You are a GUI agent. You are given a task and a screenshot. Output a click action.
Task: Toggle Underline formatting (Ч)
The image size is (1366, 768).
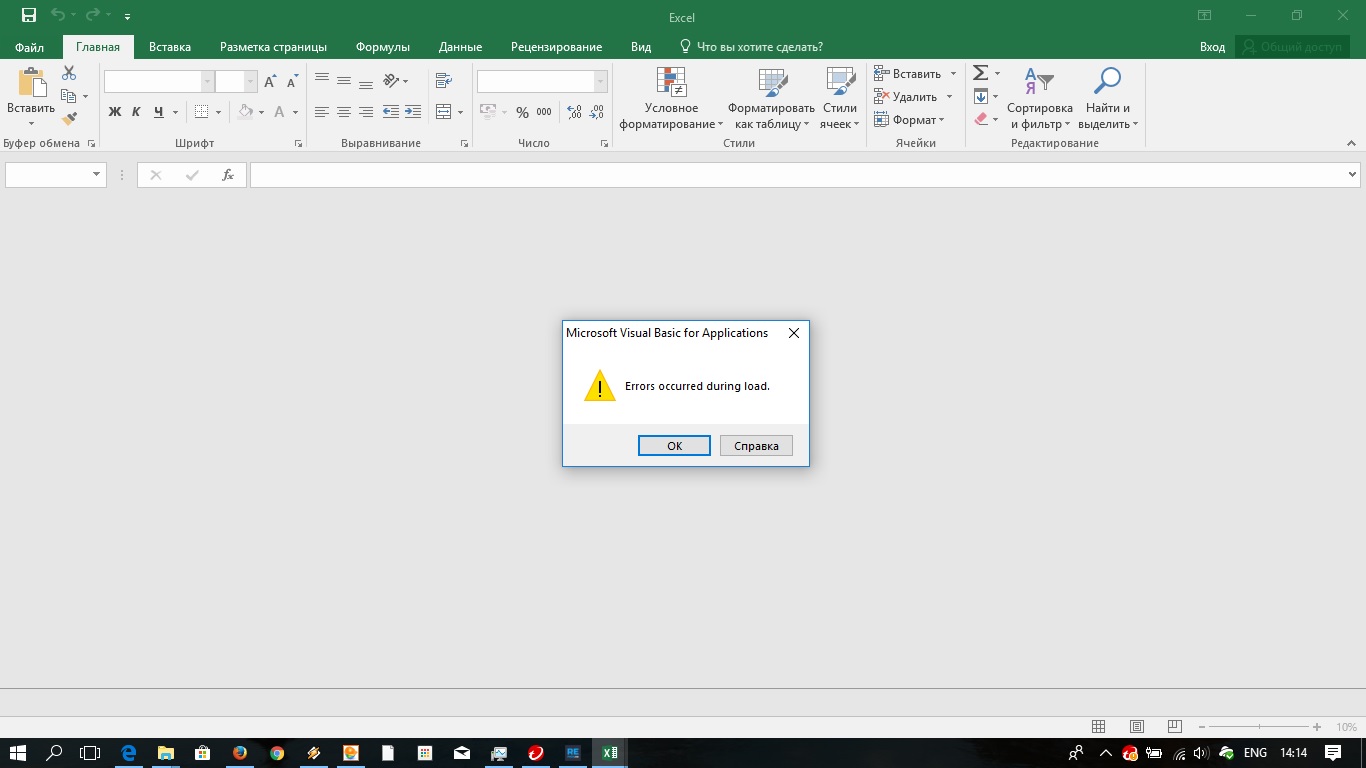pos(158,112)
